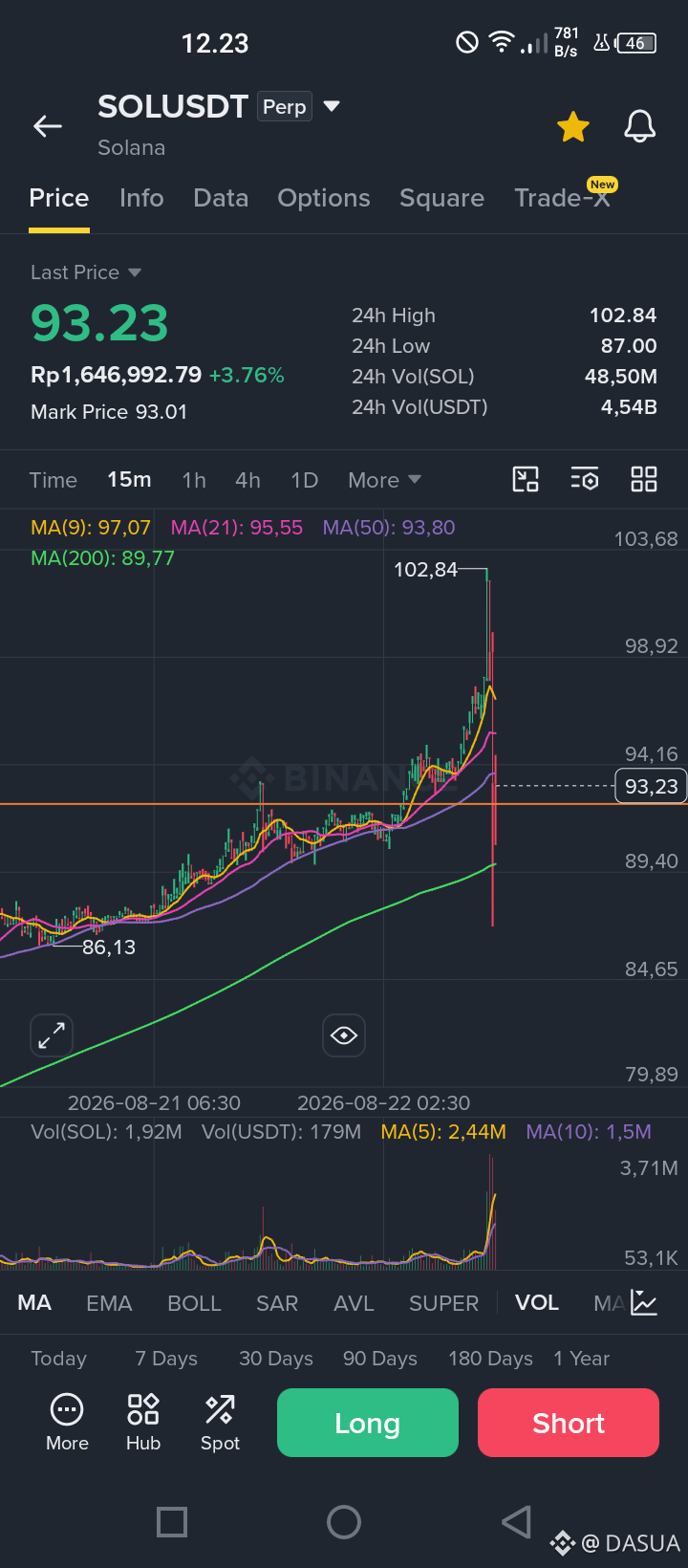Expand chart to fullscreen
Image resolution: width=688 pixels, height=1568 pixels.
[x=52, y=1035]
